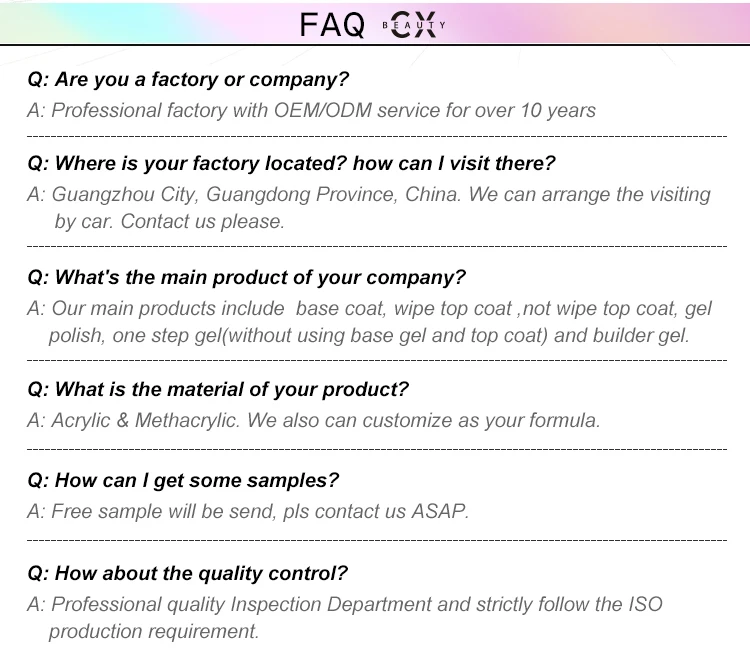Open the factory location question
750x668 pixels.
(x=291, y=163)
